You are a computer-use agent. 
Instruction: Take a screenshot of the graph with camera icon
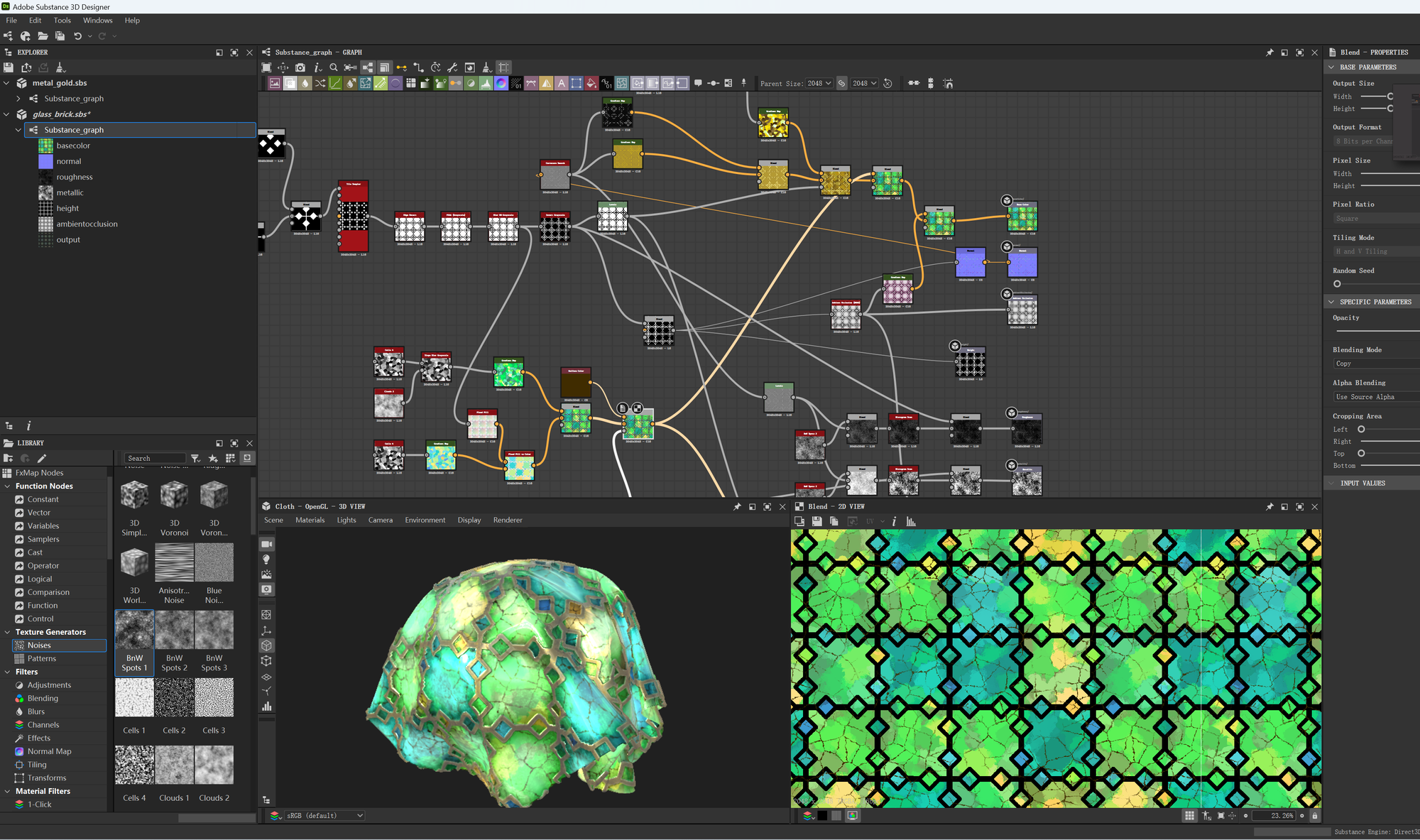[x=300, y=67]
